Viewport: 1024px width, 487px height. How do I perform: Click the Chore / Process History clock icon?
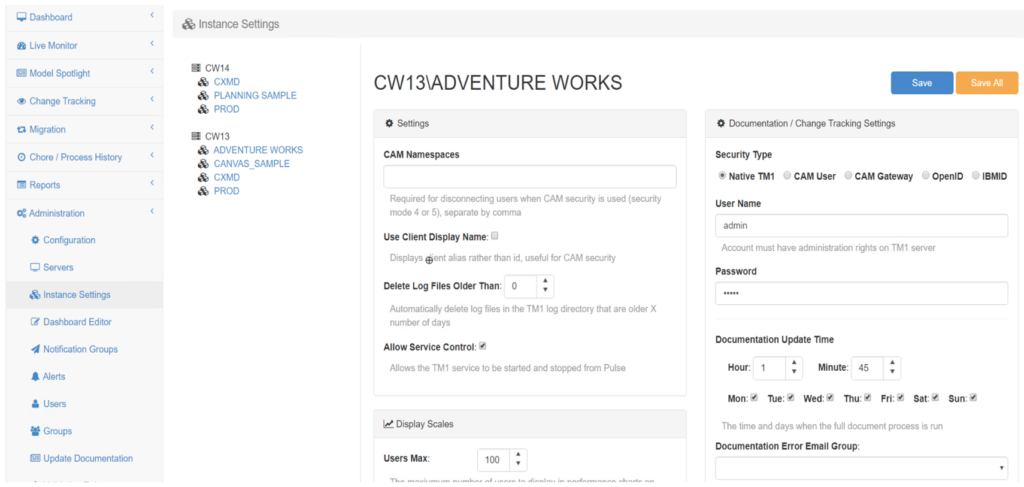click(22, 157)
